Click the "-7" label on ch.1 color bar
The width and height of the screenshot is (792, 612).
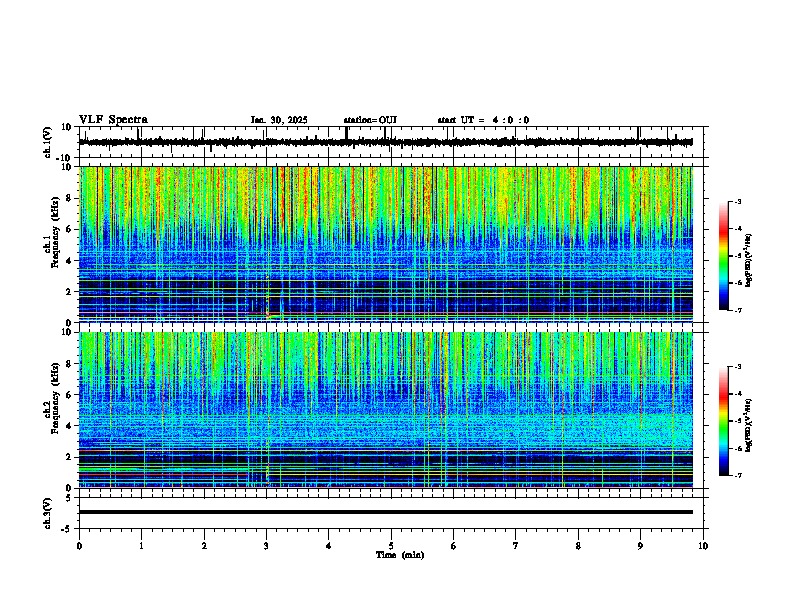point(738,310)
